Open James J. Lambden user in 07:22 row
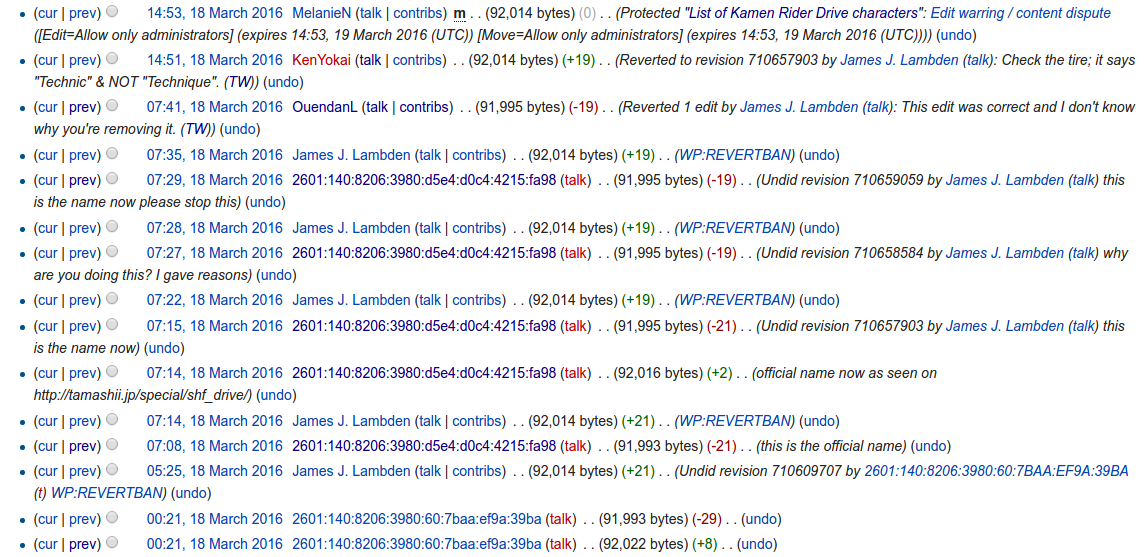This screenshot has width=1147, height=557. point(351,300)
